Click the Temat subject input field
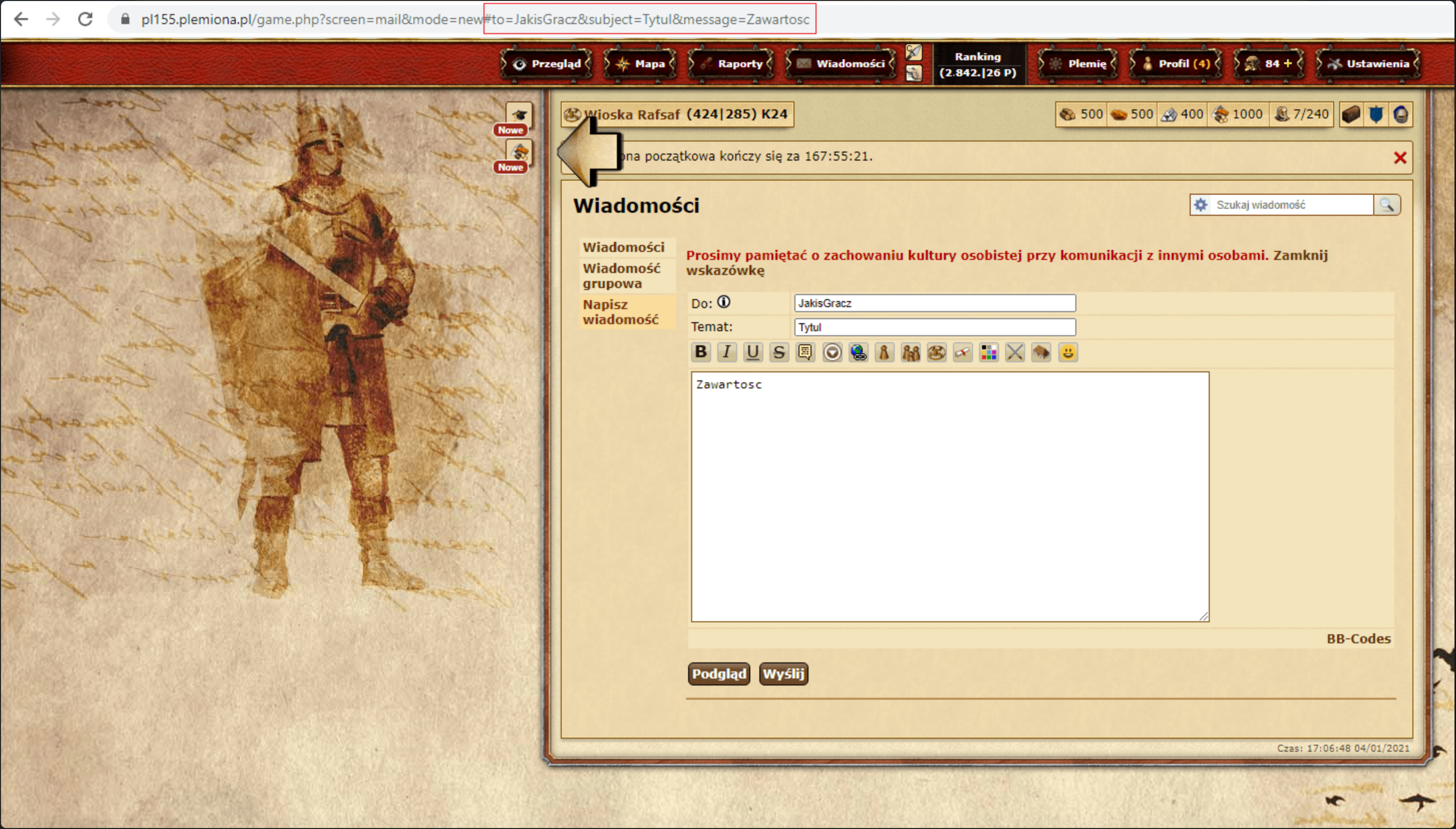Screen dimensions: 1456x829 click(x=934, y=327)
